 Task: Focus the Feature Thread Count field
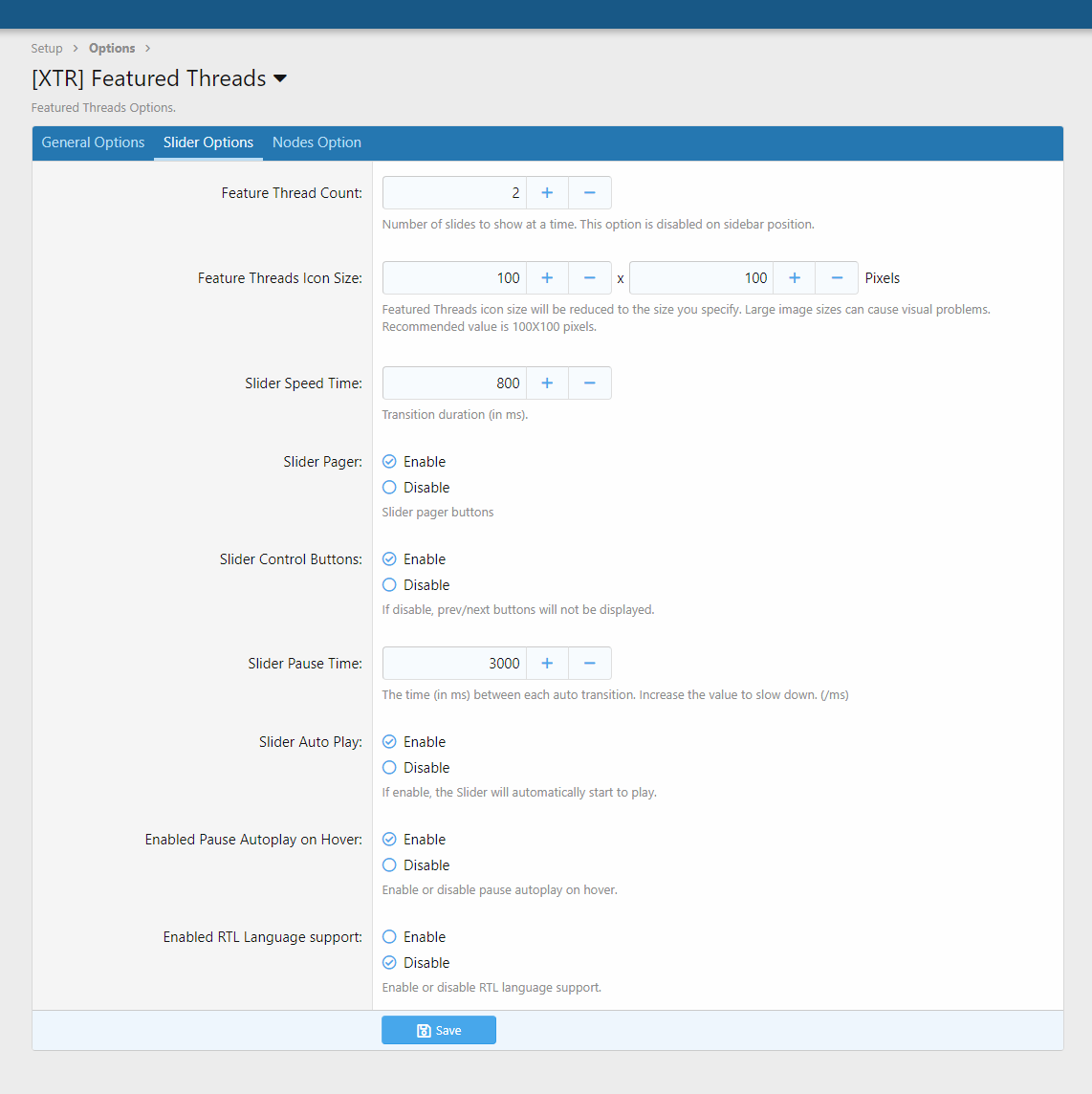[x=454, y=192]
